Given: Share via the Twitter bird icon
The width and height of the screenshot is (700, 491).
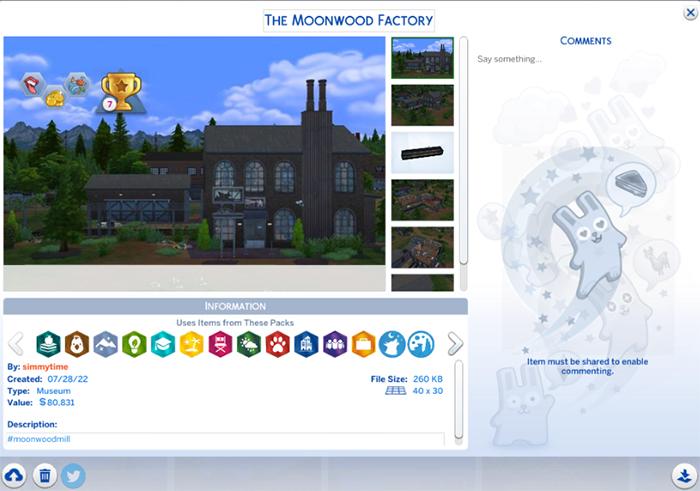Looking at the screenshot, I should pos(73,476).
